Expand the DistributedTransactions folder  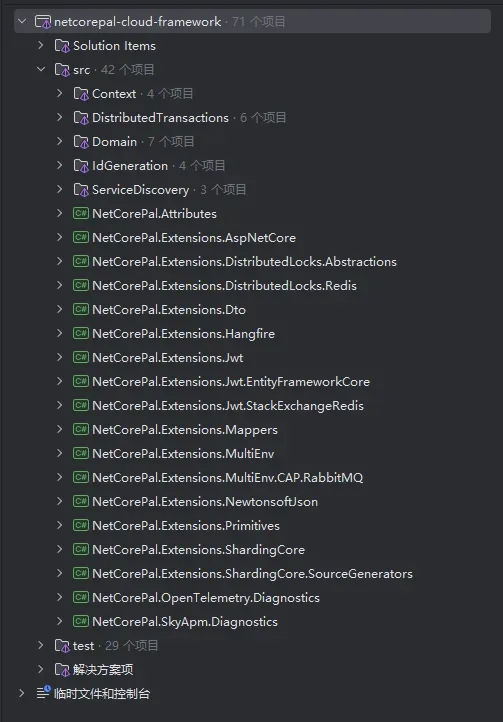point(59,117)
